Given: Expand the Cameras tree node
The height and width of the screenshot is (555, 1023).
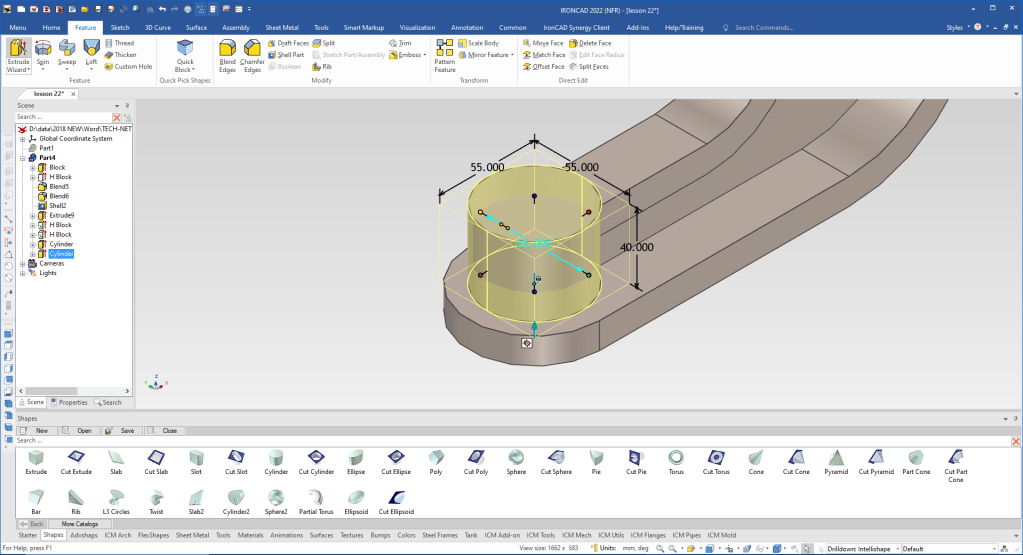Looking at the screenshot, I should 23,263.
